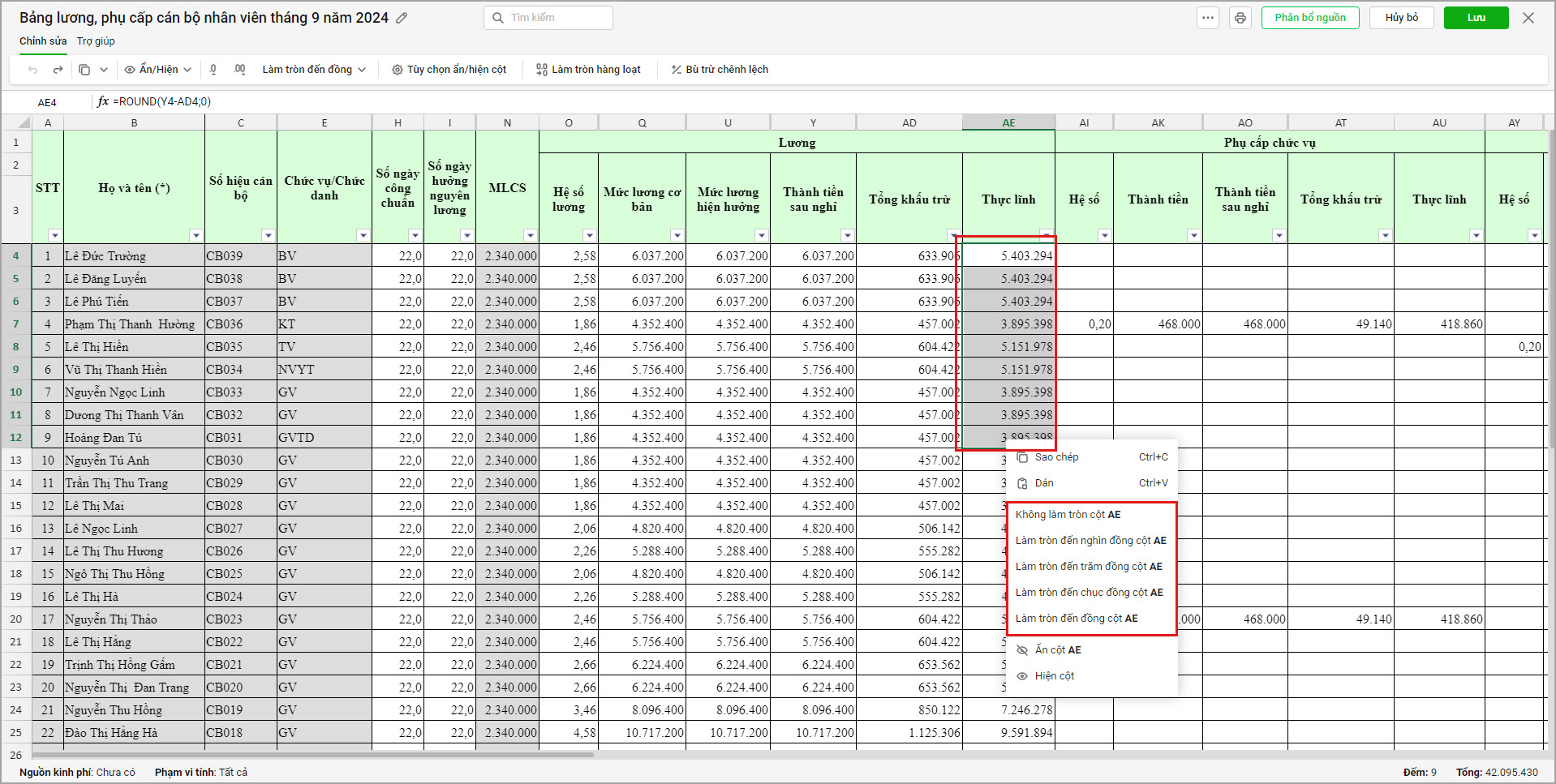Select 'Làm tròn đến nghìn đồng cột AE'

(1090, 541)
